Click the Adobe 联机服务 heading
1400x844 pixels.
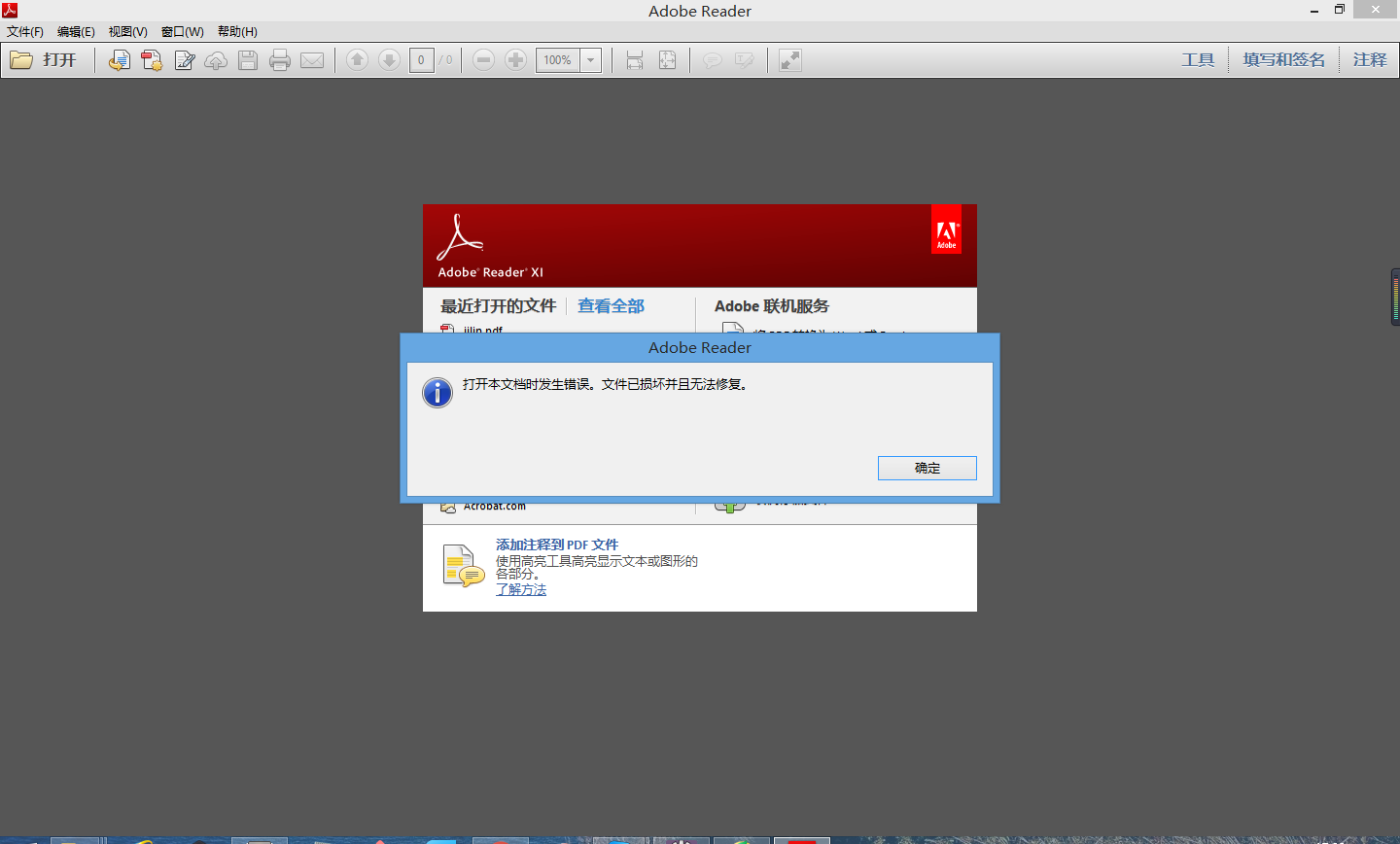click(772, 306)
